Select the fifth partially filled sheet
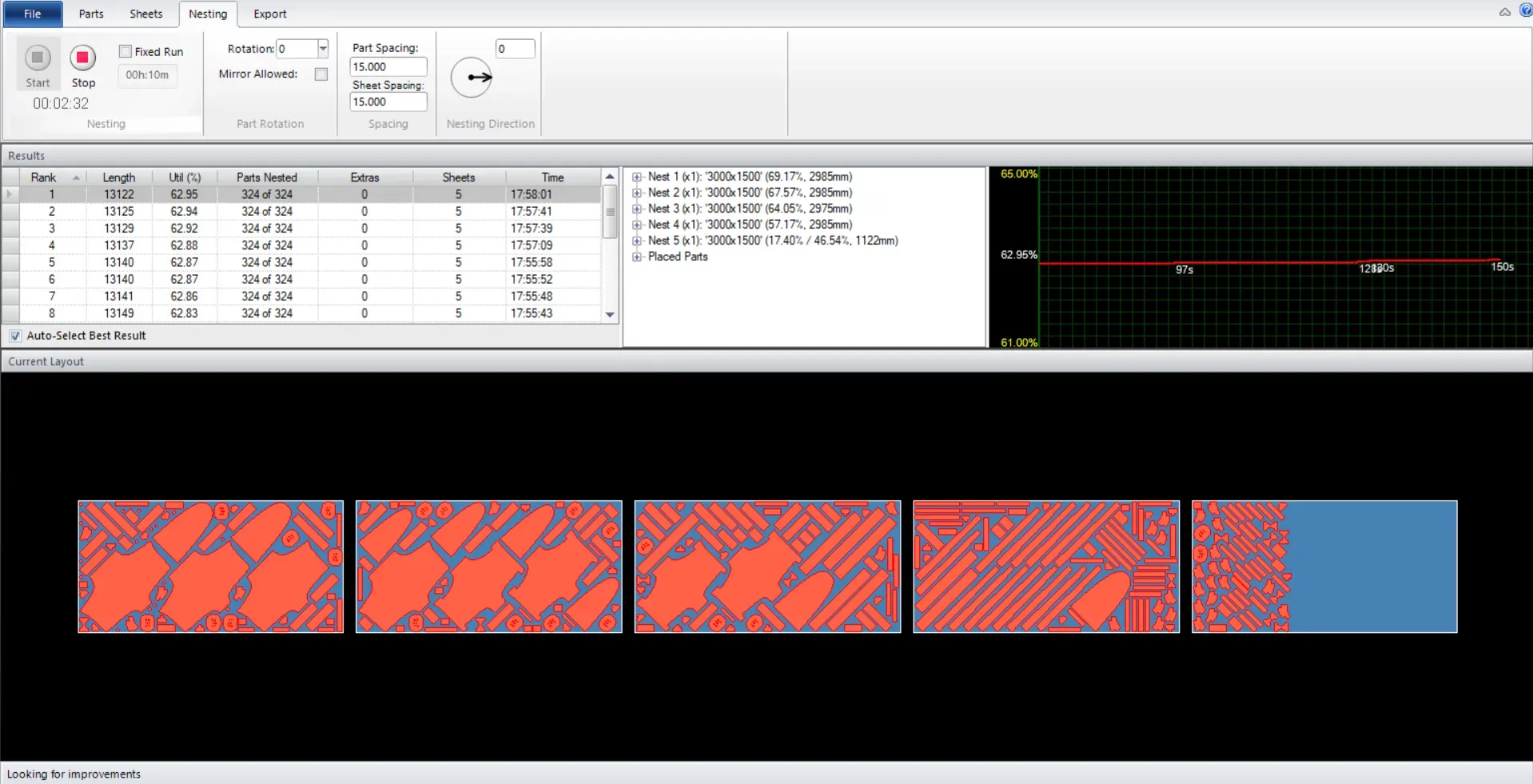 1324,567
